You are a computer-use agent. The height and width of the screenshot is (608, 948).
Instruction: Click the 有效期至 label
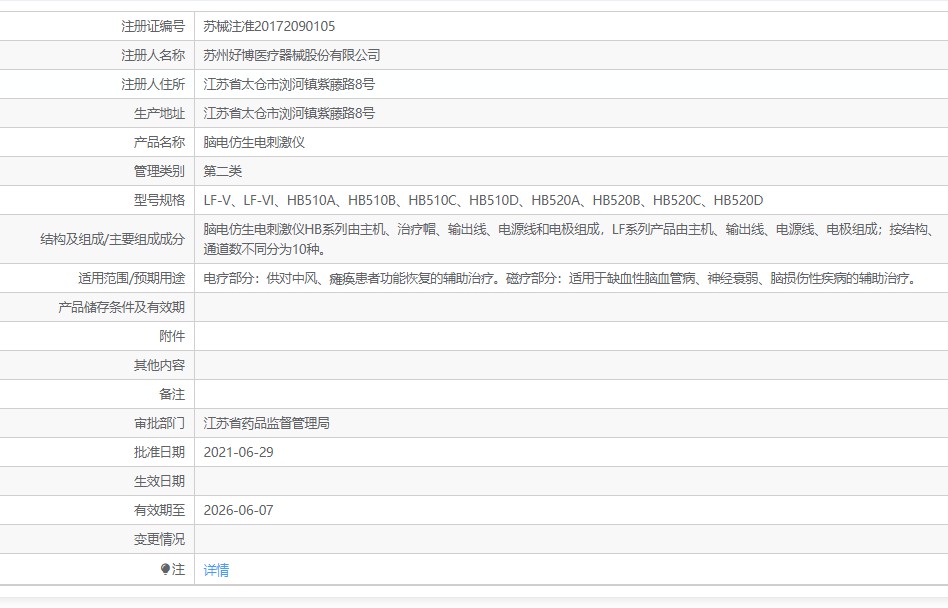[x=160, y=510]
